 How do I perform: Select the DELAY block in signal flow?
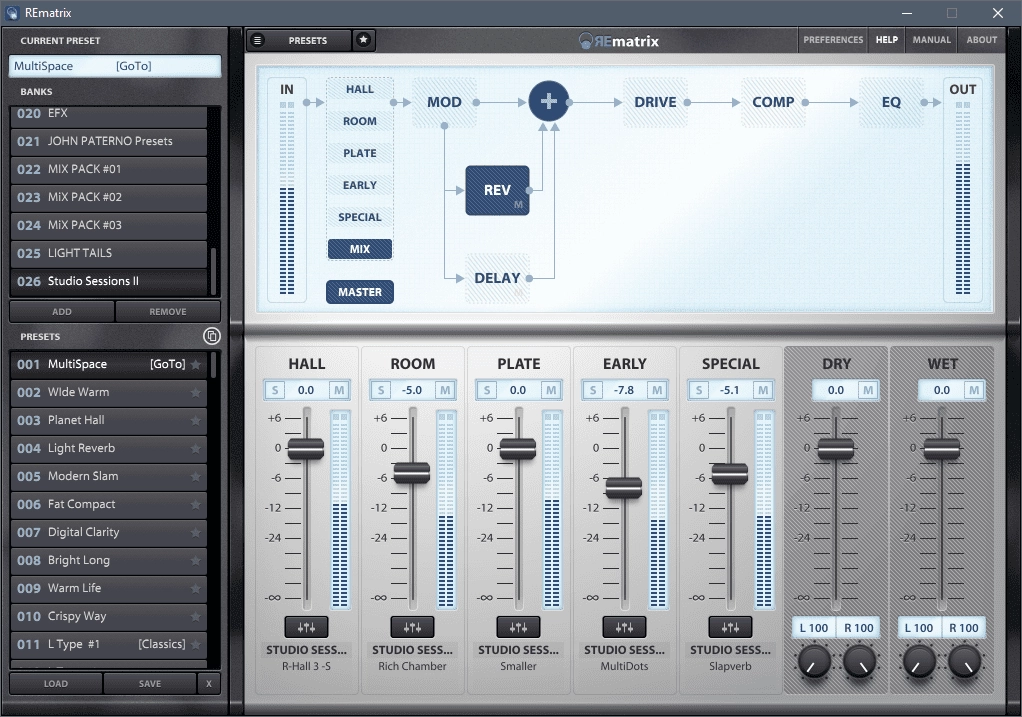(x=497, y=278)
